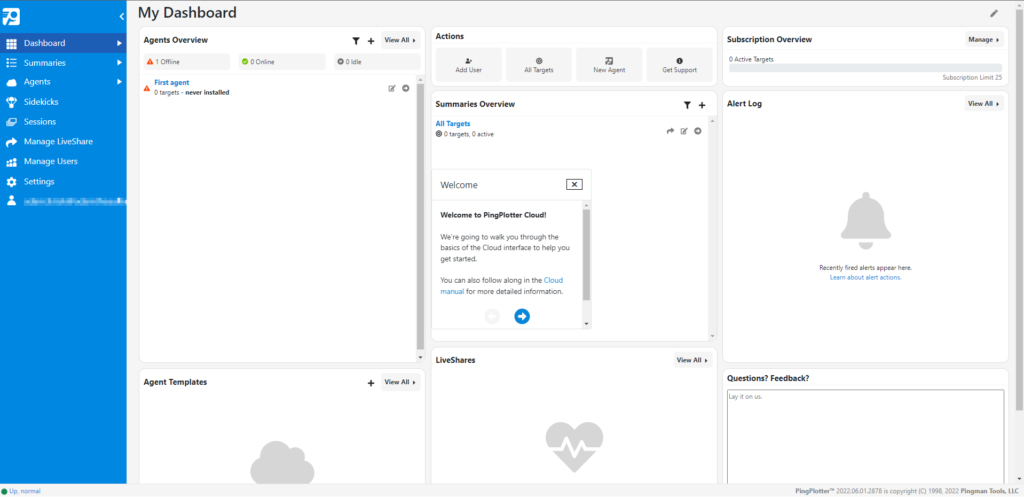This screenshot has height=497, width=1024.
Task: Open View All in Alert Log
Action: pos(984,103)
